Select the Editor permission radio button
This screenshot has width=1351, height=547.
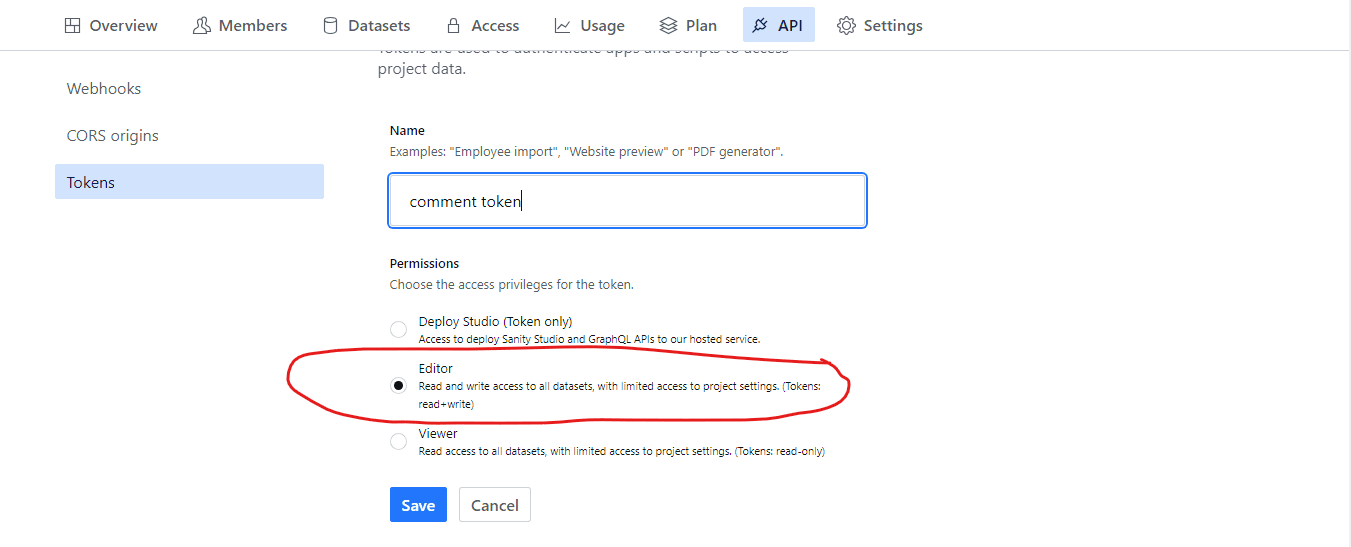[398, 386]
